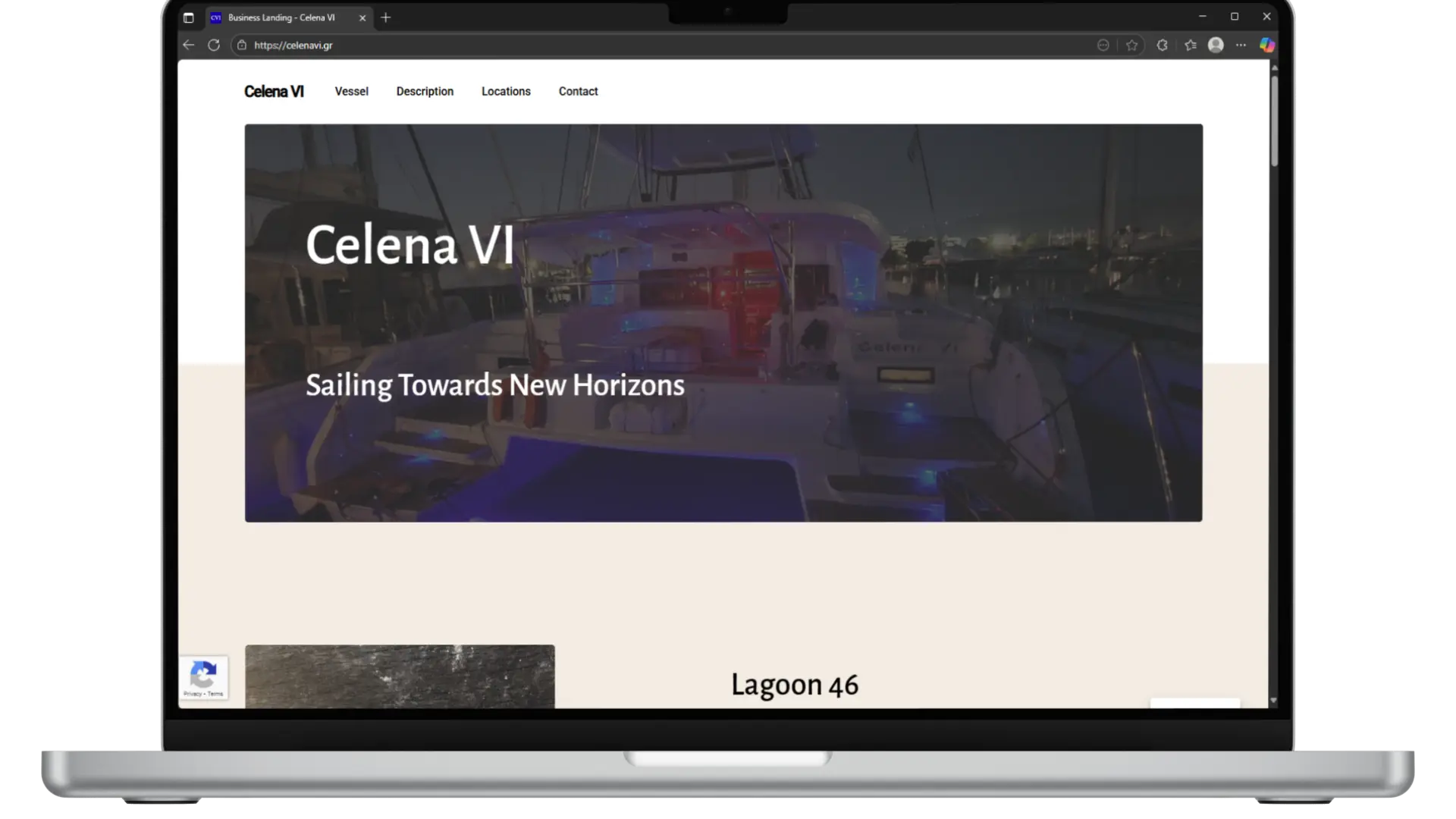The image size is (1456, 819).
Task: Open the tab actions menu icon
Action: (x=189, y=17)
